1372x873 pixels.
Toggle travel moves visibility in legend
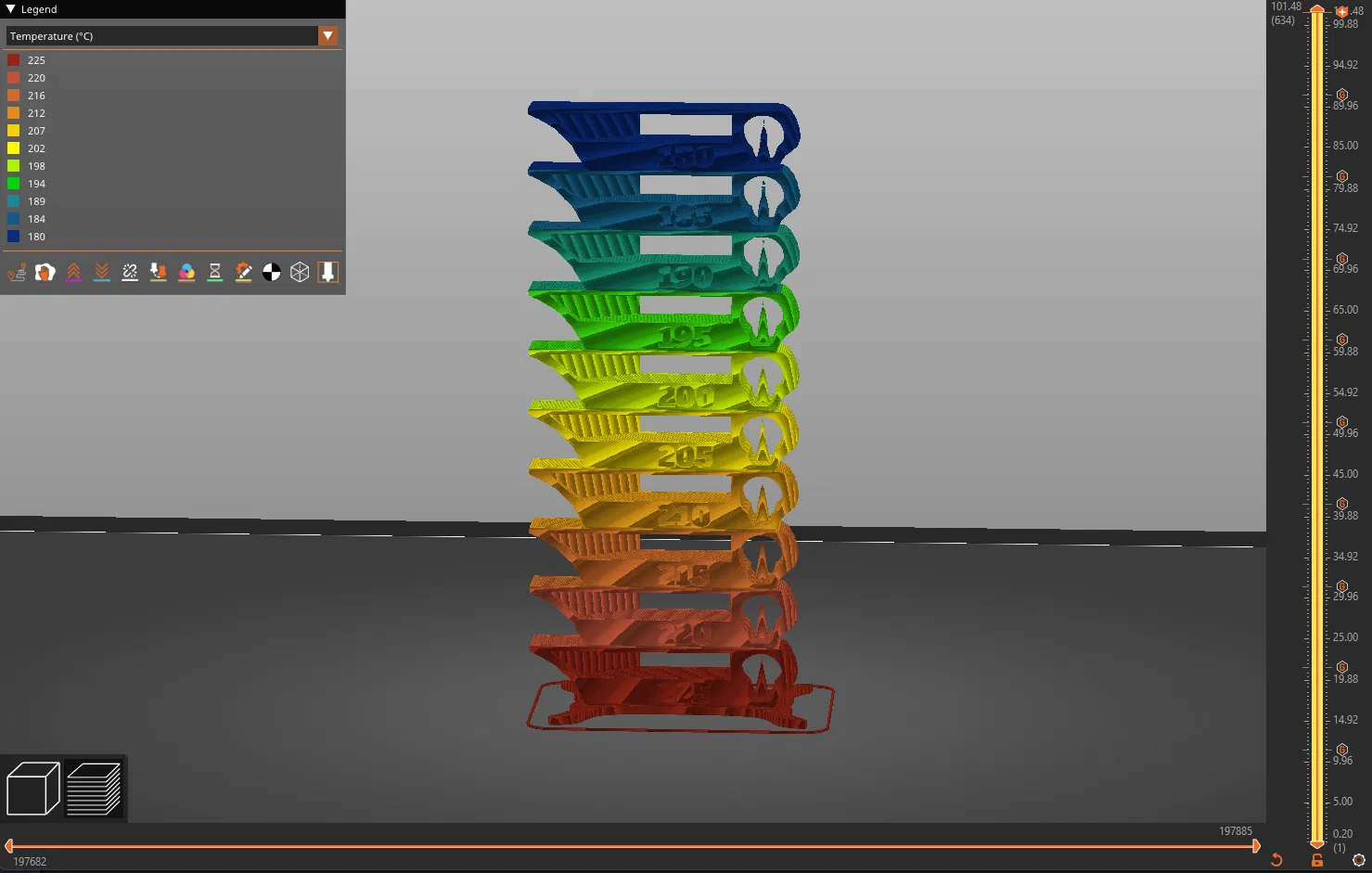[17, 272]
